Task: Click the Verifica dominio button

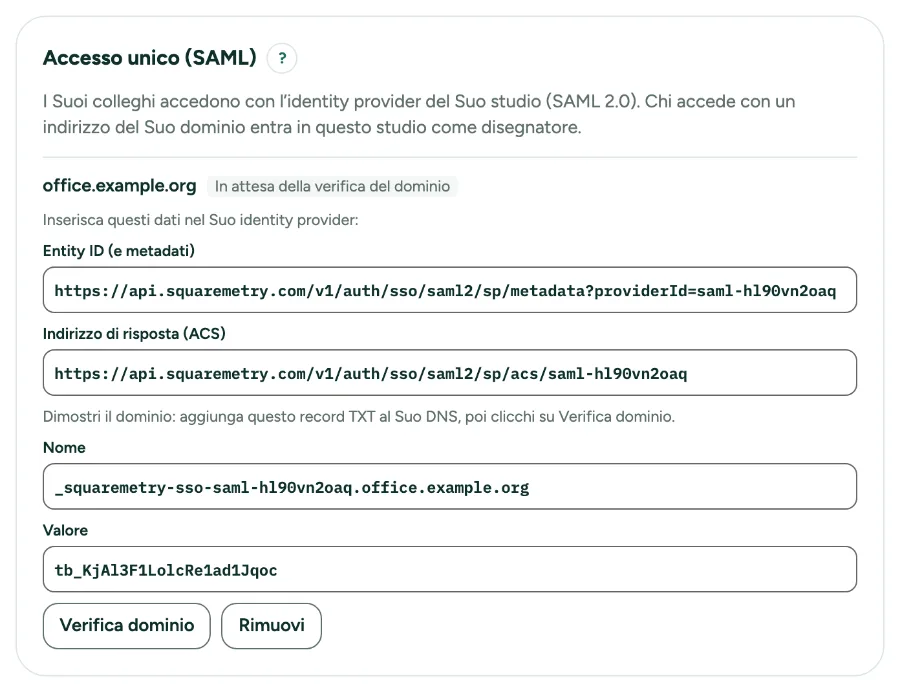Action: click(127, 625)
